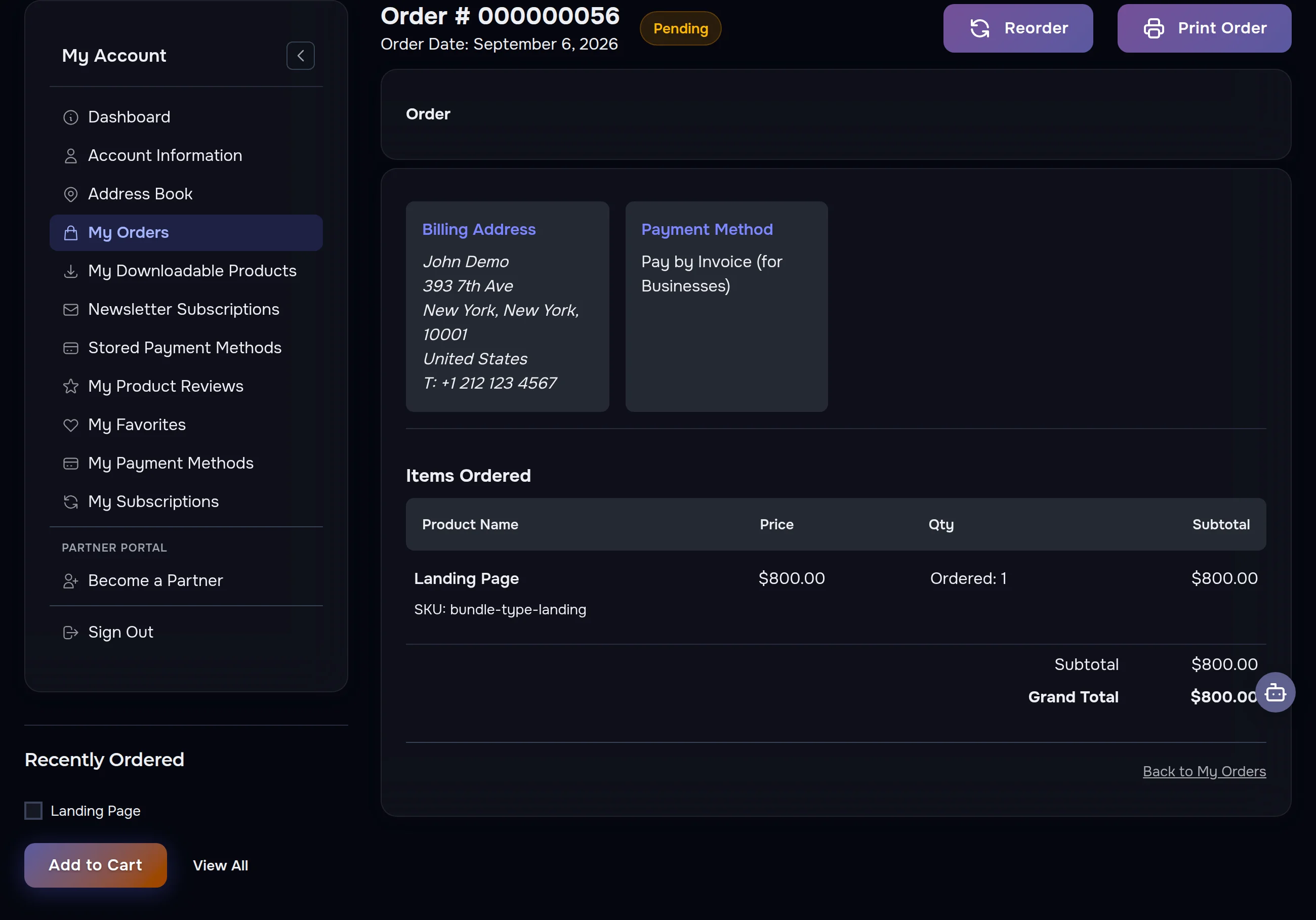Click the download icon beside My Downloadable Products
This screenshot has height=920, width=1316.
coord(70,271)
